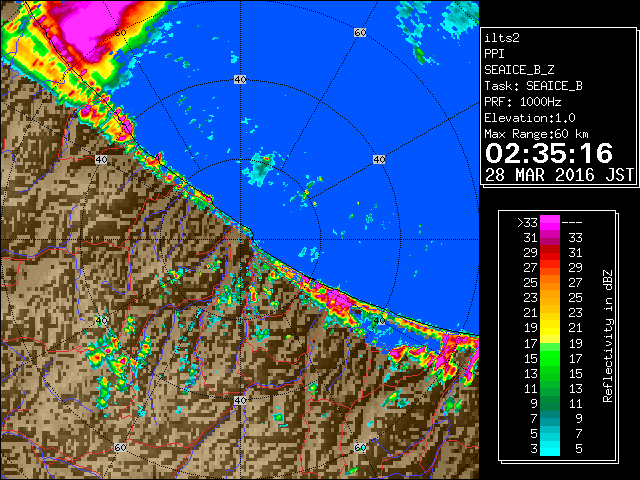
Task: Pick the red 29–31 dBZ legend swatch
Action: click(550, 253)
